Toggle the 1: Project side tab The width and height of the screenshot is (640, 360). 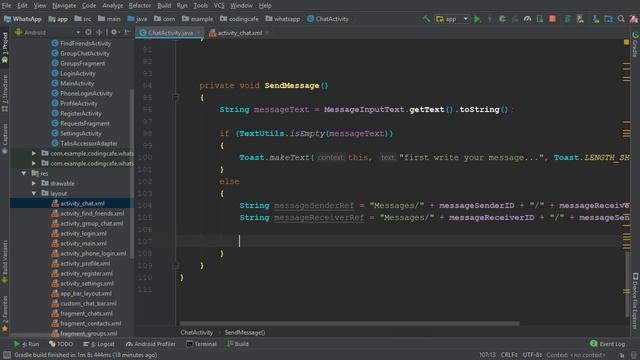pyautogui.click(x=5, y=47)
